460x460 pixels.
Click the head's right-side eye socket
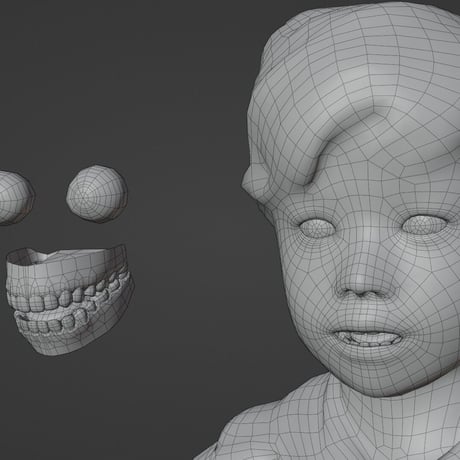coord(423,224)
